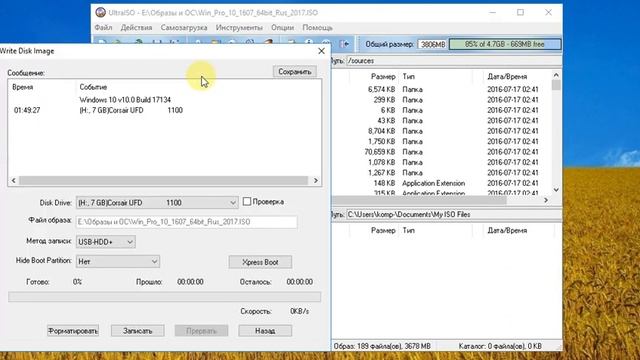Click the /sources path field

point(454,61)
